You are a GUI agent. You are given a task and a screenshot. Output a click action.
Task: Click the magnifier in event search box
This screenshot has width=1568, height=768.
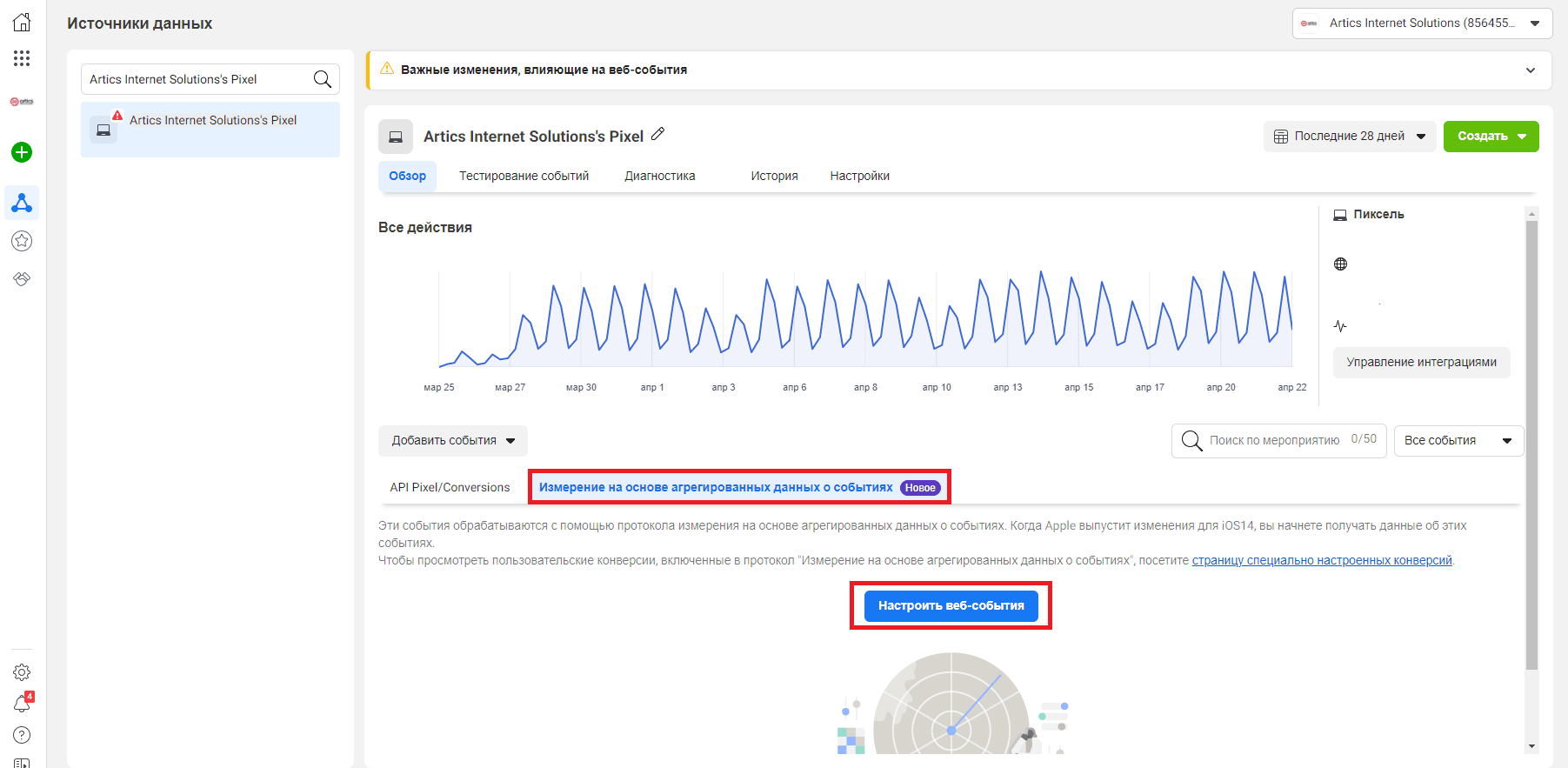[1192, 441]
